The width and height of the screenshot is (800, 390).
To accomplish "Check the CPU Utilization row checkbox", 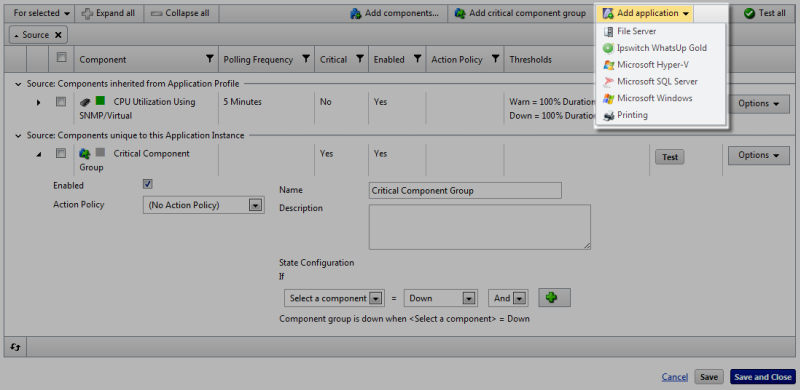I will click(x=61, y=102).
